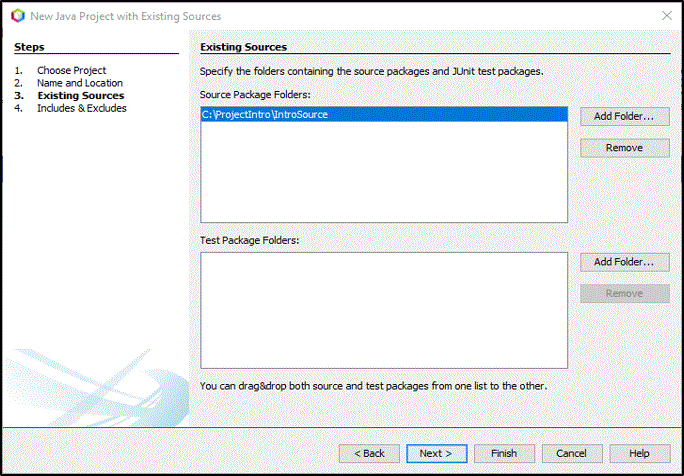Open Help for this wizard
This screenshot has height=476, width=684.
tap(639, 453)
